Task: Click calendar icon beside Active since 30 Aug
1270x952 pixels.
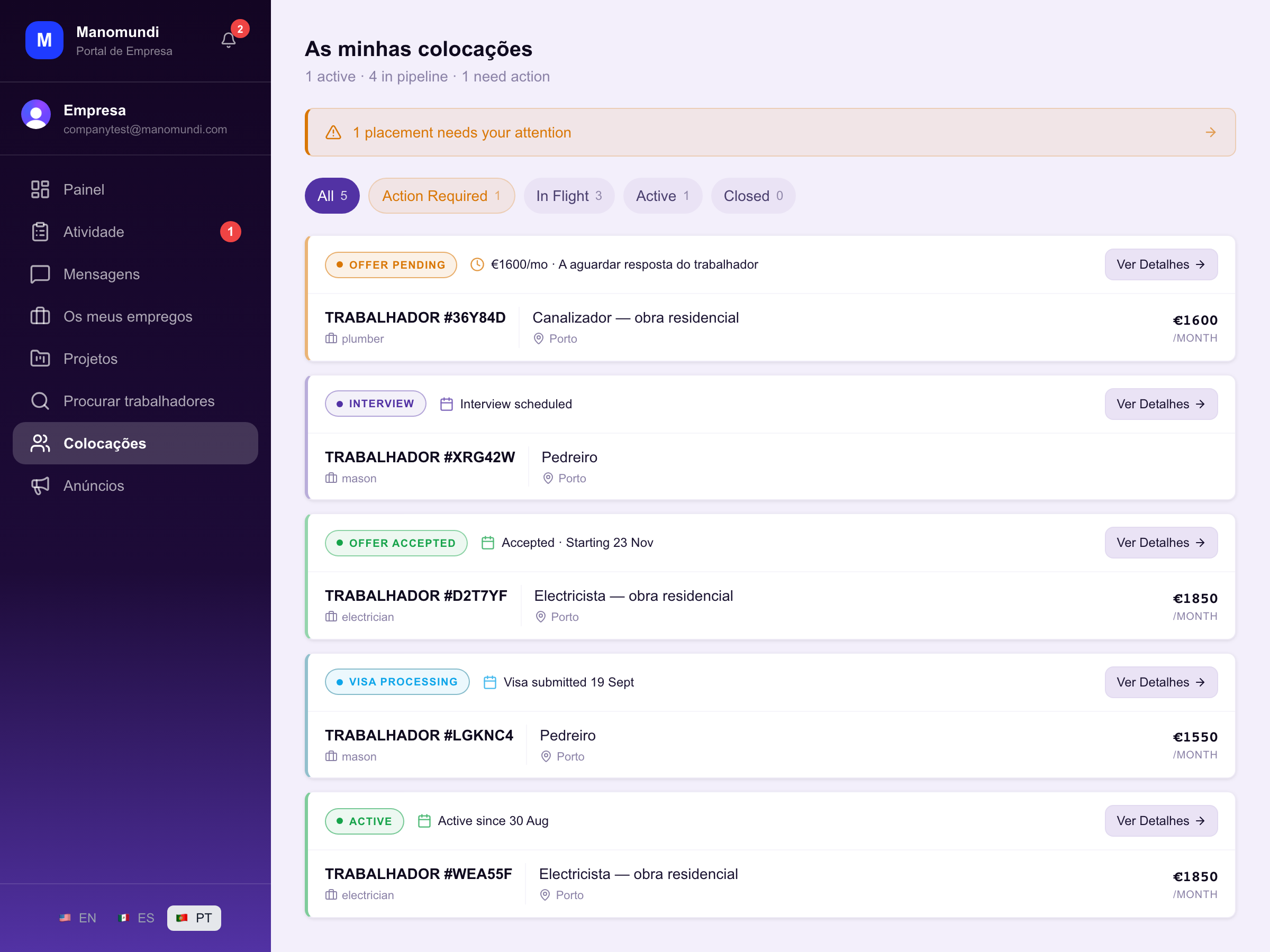Action: [x=424, y=821]
